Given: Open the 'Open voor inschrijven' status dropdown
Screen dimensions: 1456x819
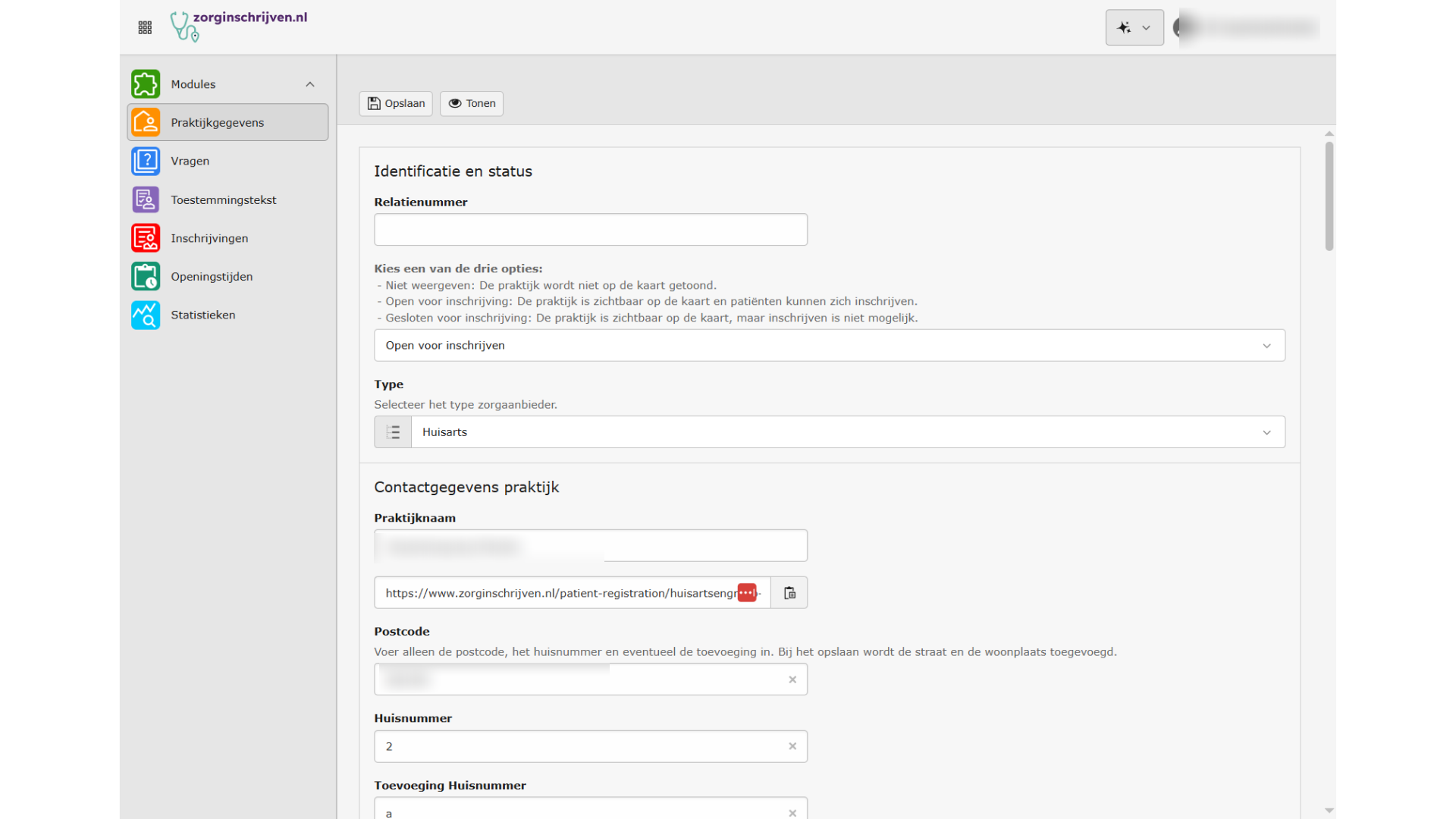Looking at the screenshot, I should tap(829, 345).
